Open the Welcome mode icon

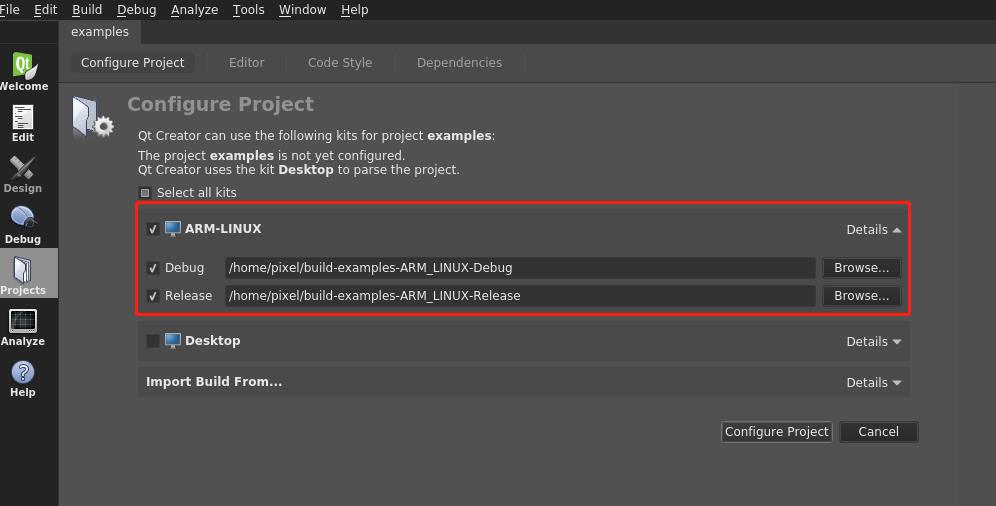tap(24, 65)
